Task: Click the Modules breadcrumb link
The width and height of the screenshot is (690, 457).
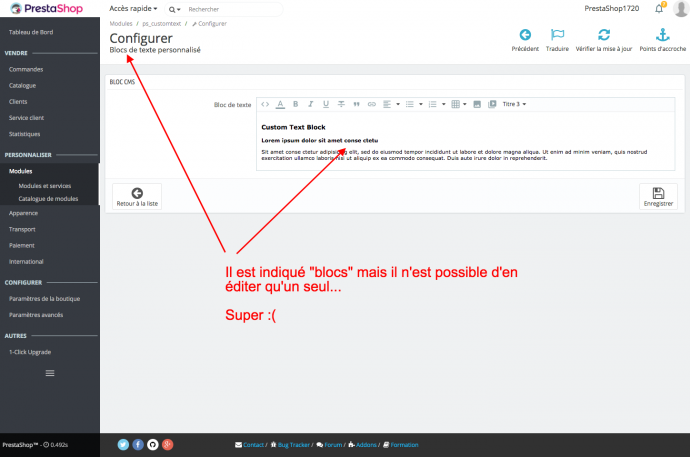Action: tap(121, 24)
